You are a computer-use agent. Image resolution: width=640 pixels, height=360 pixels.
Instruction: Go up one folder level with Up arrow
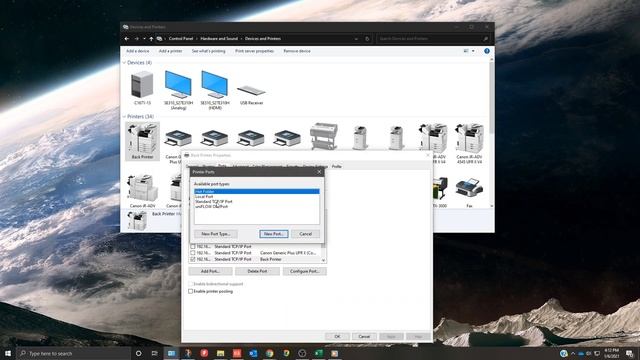click(x=151, y=39)
